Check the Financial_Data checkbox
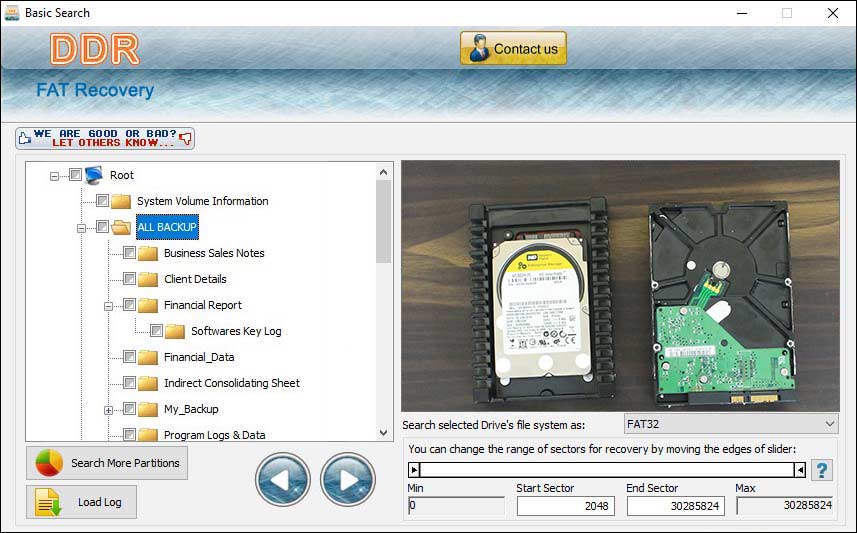The image size is (857, 533). click(x=129, y=356)
